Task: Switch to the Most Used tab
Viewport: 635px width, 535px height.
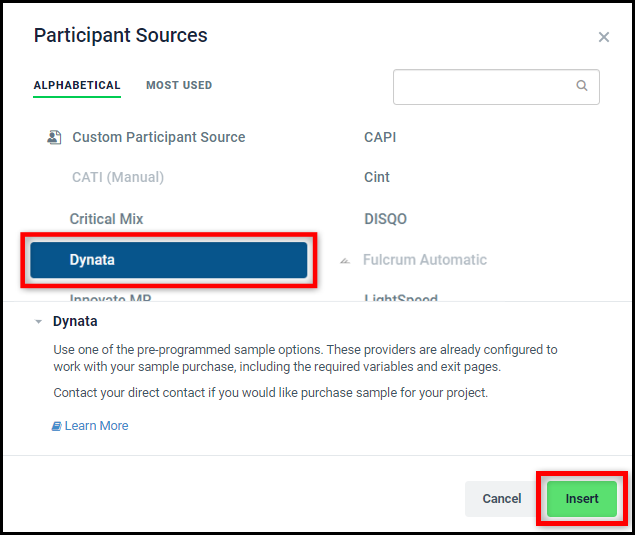Action: click(x=179, y=85)
